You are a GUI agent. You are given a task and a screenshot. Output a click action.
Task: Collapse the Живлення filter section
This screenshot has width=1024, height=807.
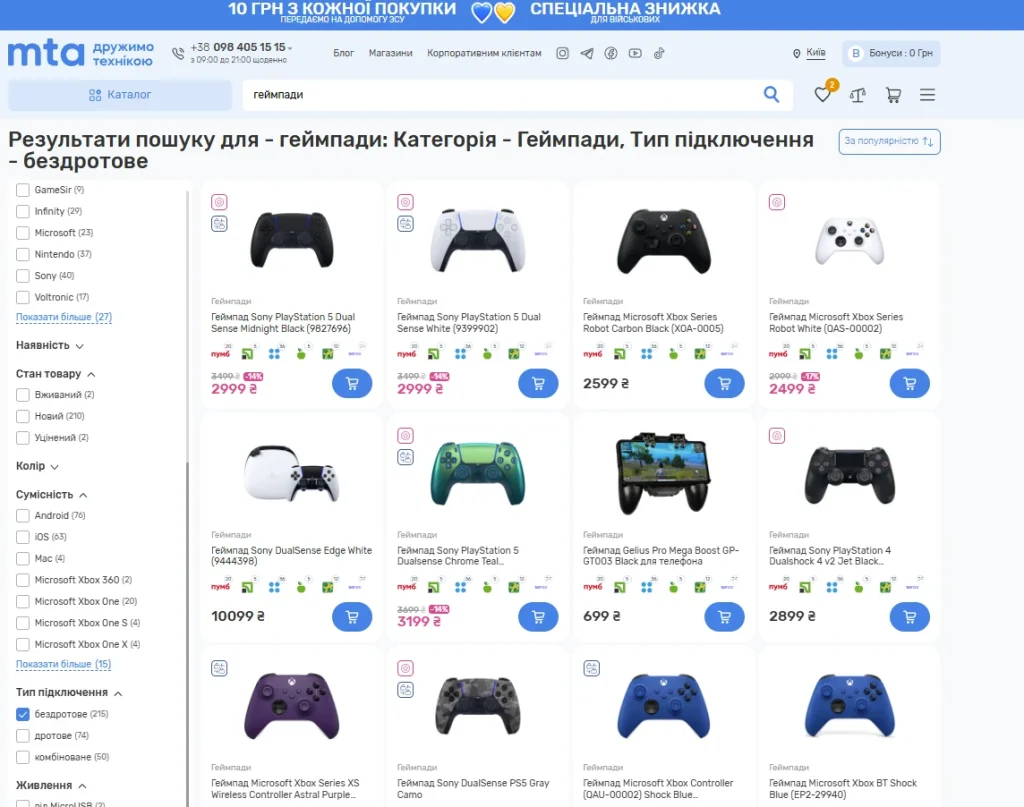51,785
